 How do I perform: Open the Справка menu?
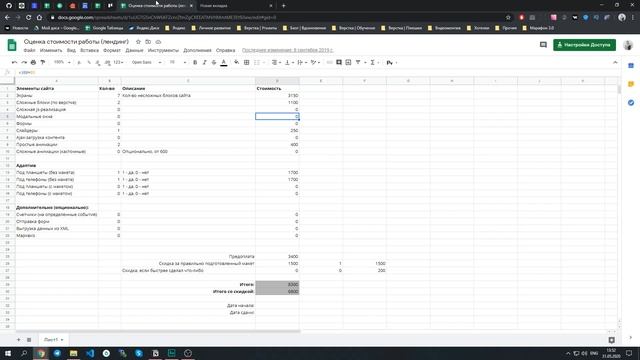225,50
